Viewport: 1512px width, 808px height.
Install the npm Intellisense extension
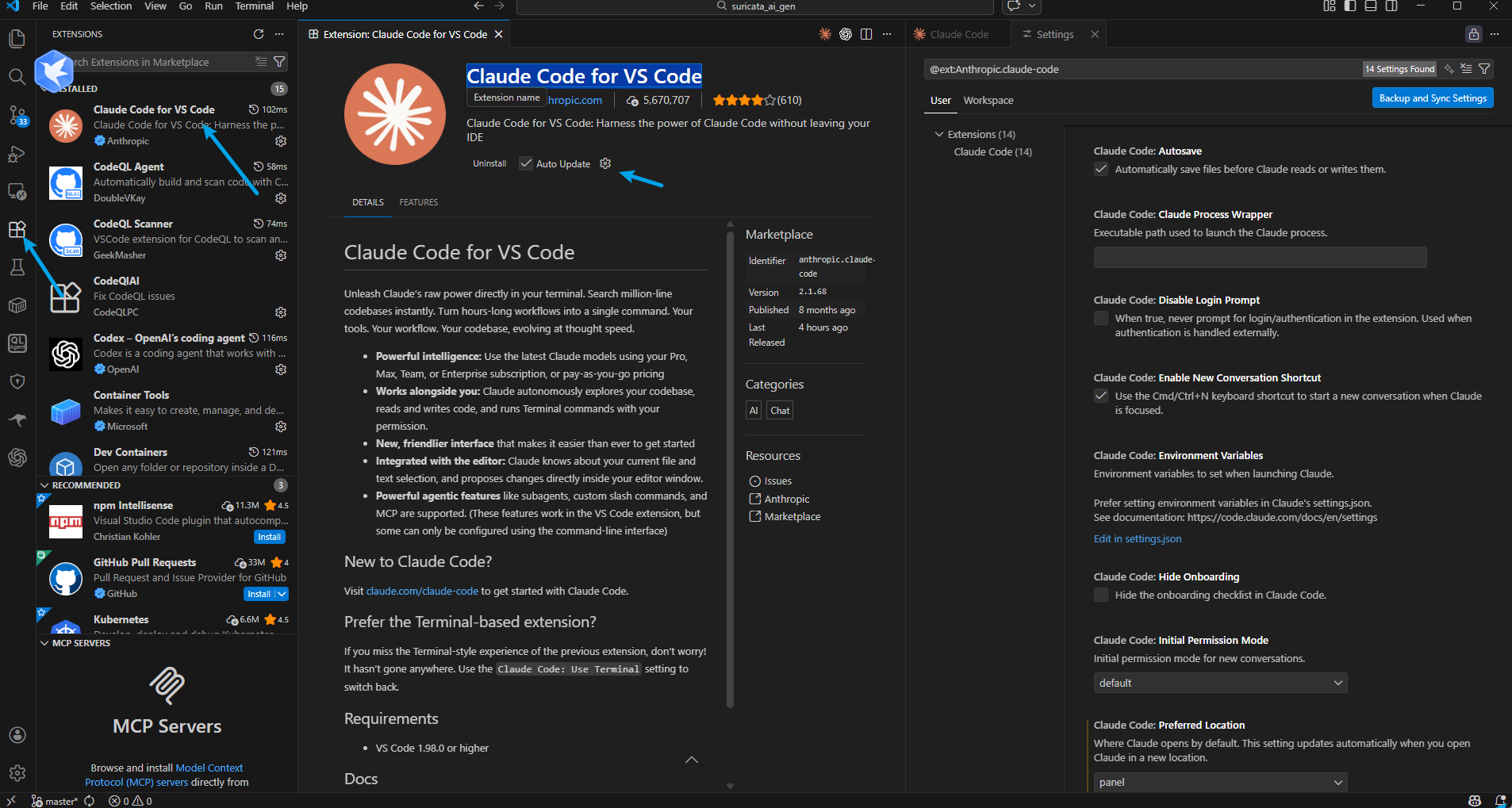tap(270, 537)
